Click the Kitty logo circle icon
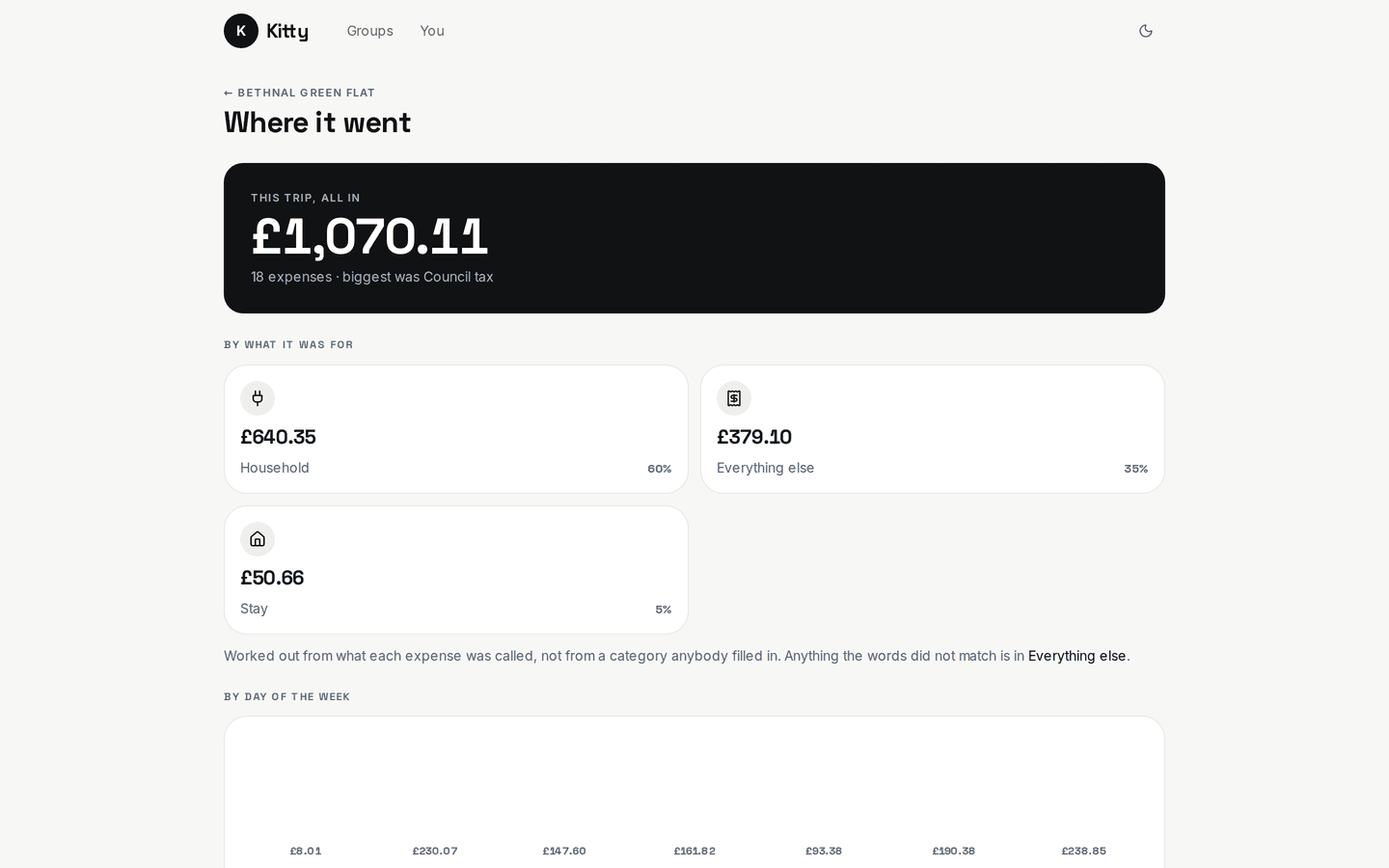The width and height of the screenshot is (1389, 868). click(241, 31)
